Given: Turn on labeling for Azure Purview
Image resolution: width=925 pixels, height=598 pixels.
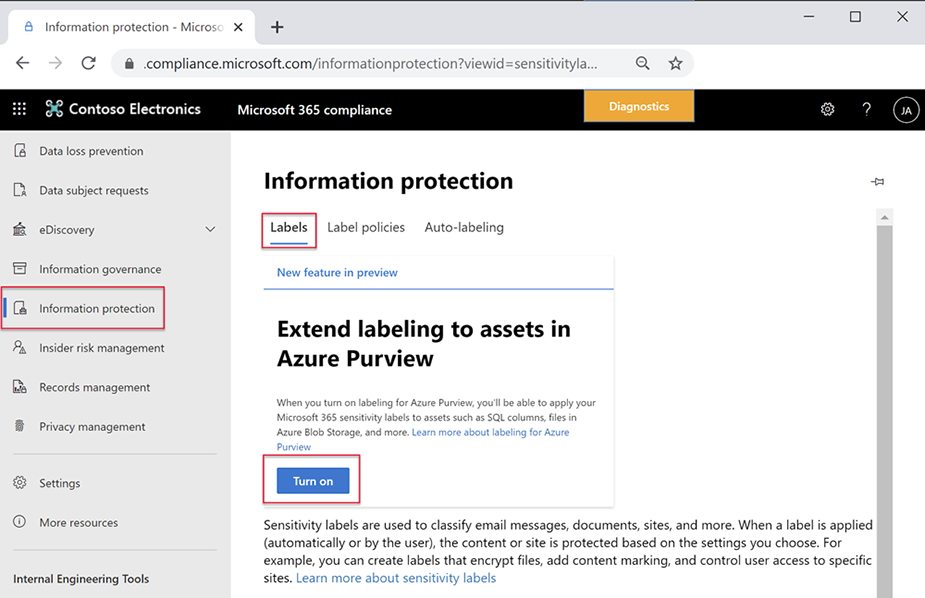Looking at the screenshot, I should pyautogui.click(x=312, y=480).
